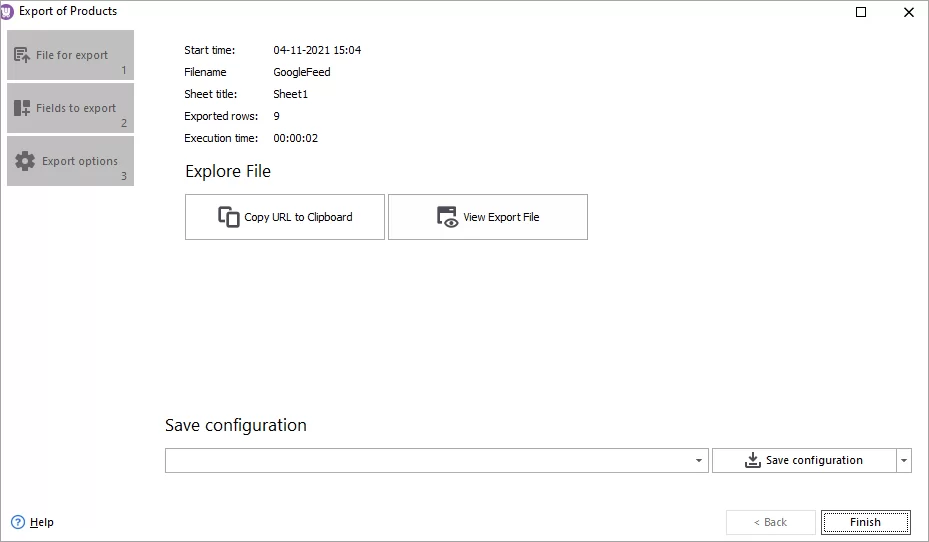Open the arrow menu beside Save configuration button

point(904,461)
